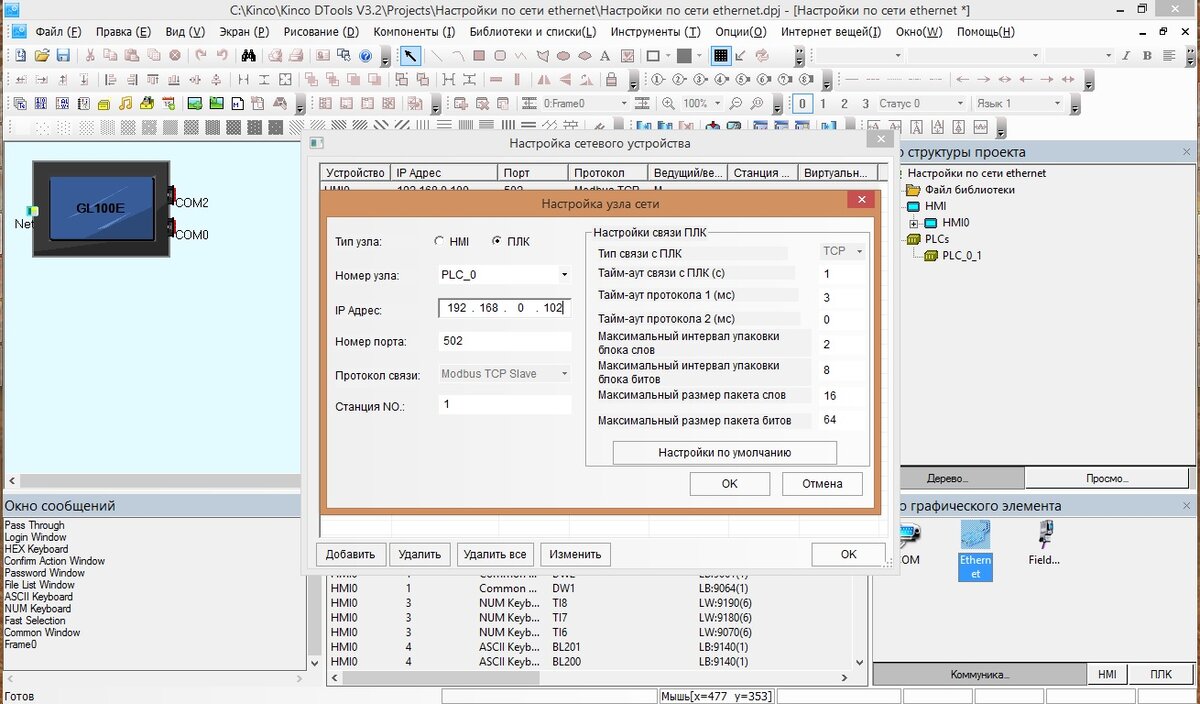Open the Интернет вещей menu
The image size is (1200, 704).
(x=831, y=31)
